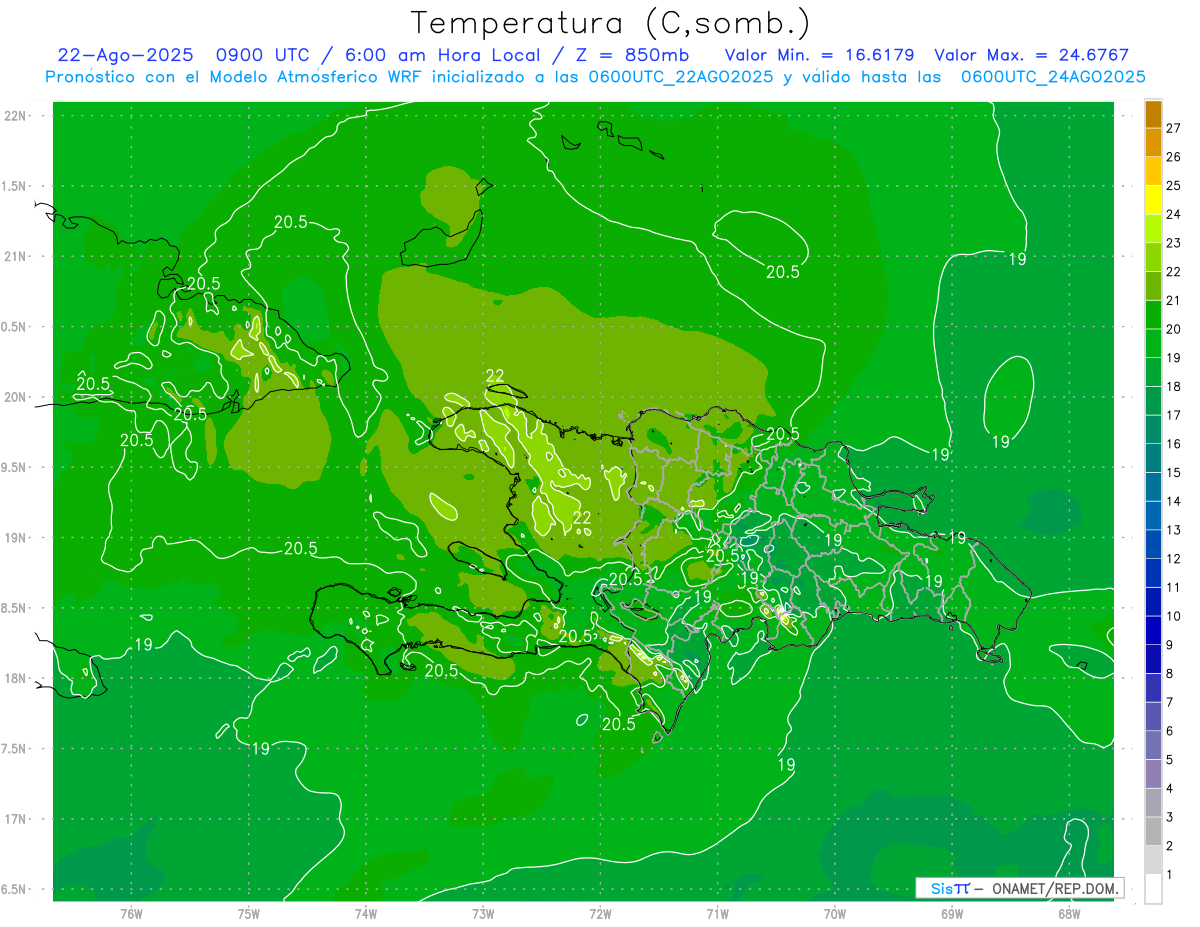Click the light gray swatch beside label 2

point(1153,860)
